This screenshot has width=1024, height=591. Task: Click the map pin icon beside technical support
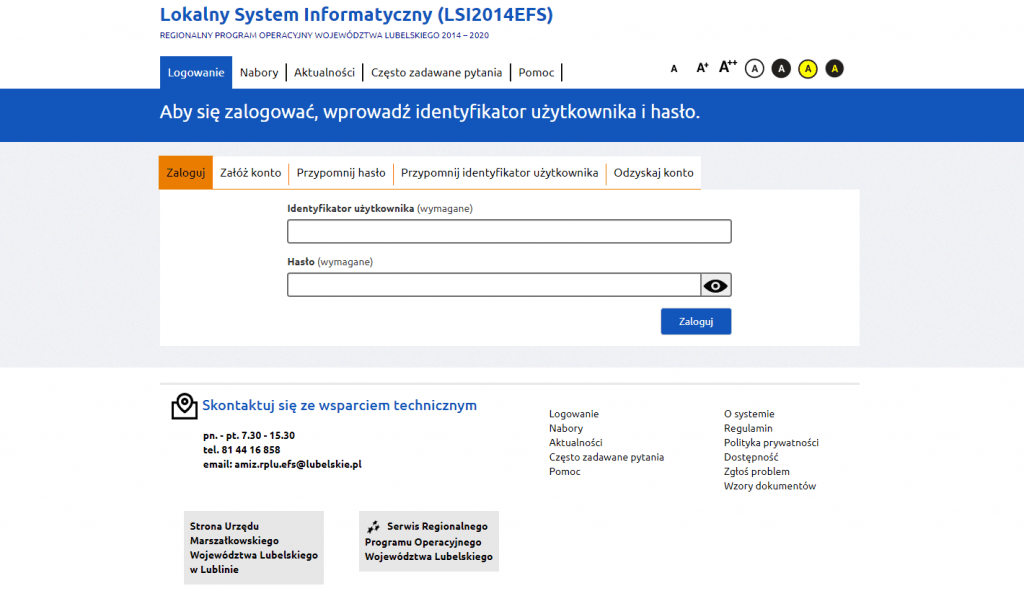click(x=184, y=406)
